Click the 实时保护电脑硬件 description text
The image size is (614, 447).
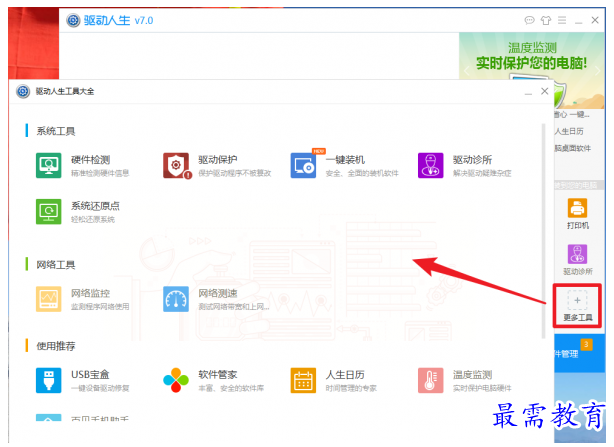coord(482,388)
